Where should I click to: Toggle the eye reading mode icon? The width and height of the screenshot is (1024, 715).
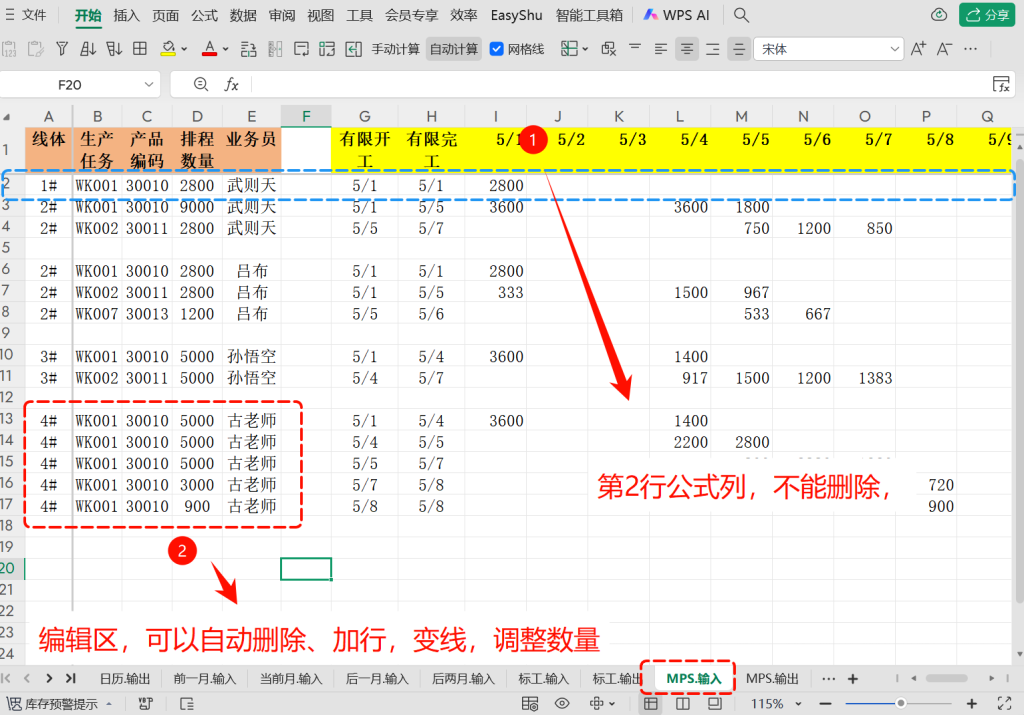pyautogui.click(x=562, y=703)
